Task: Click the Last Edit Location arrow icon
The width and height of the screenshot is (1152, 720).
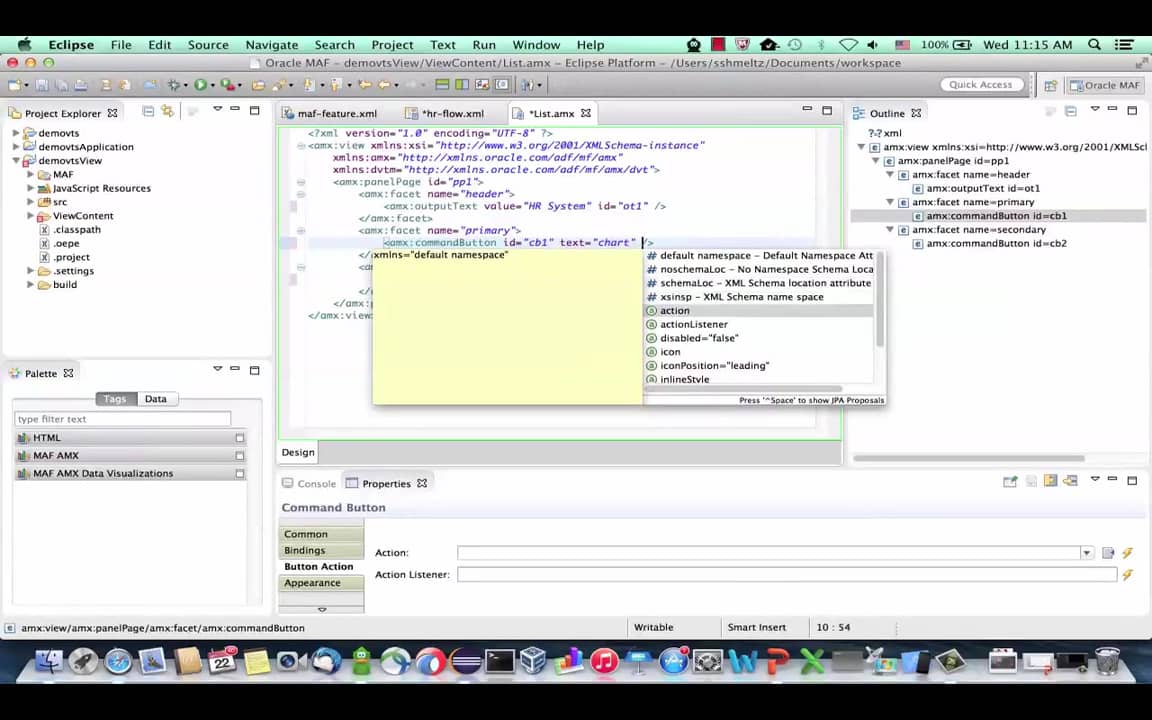Action: tap(364, 85)
